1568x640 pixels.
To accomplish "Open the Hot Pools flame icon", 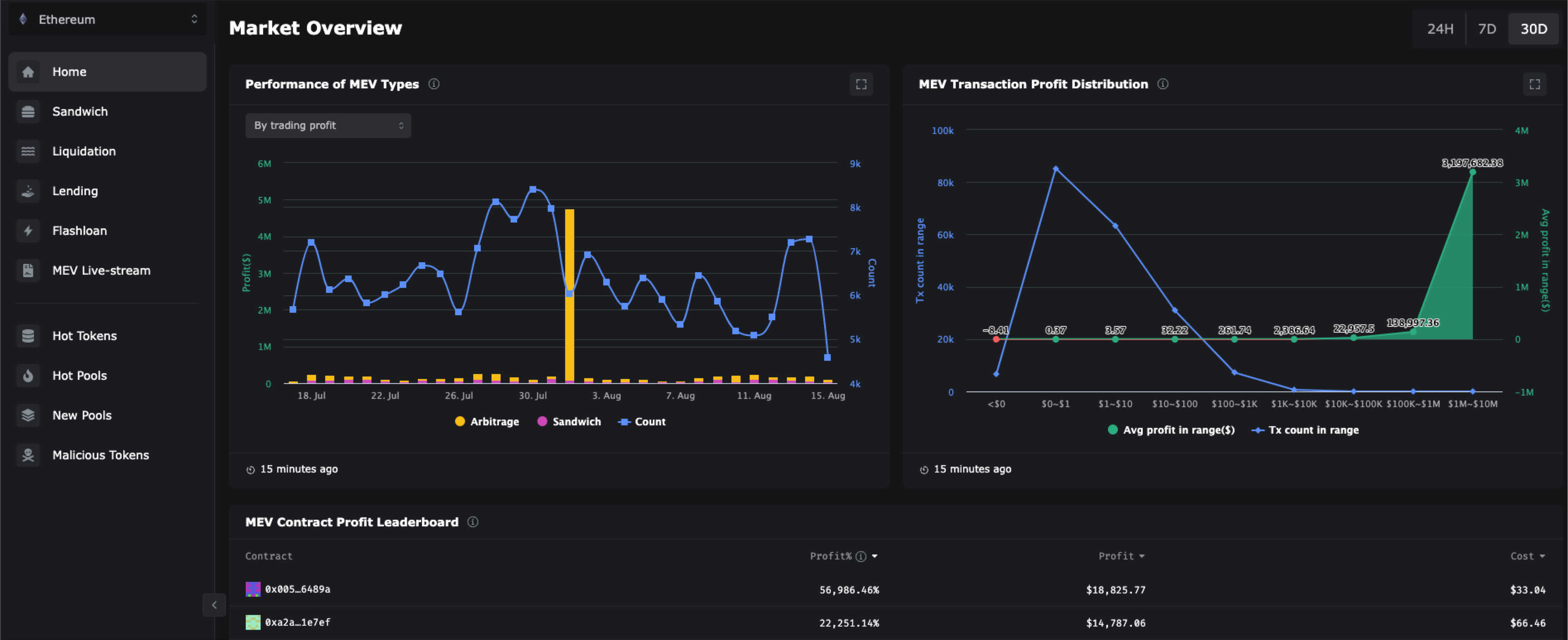I will tap(28, 376).
